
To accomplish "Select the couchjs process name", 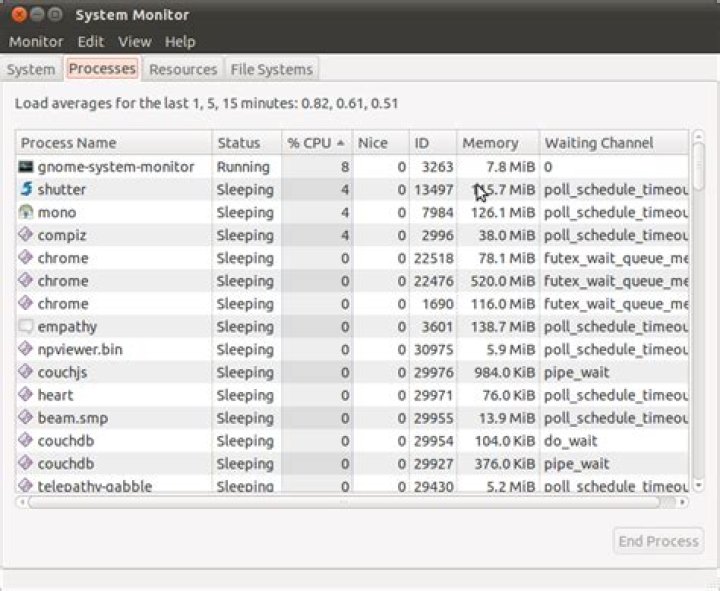I will coord(62,372).
